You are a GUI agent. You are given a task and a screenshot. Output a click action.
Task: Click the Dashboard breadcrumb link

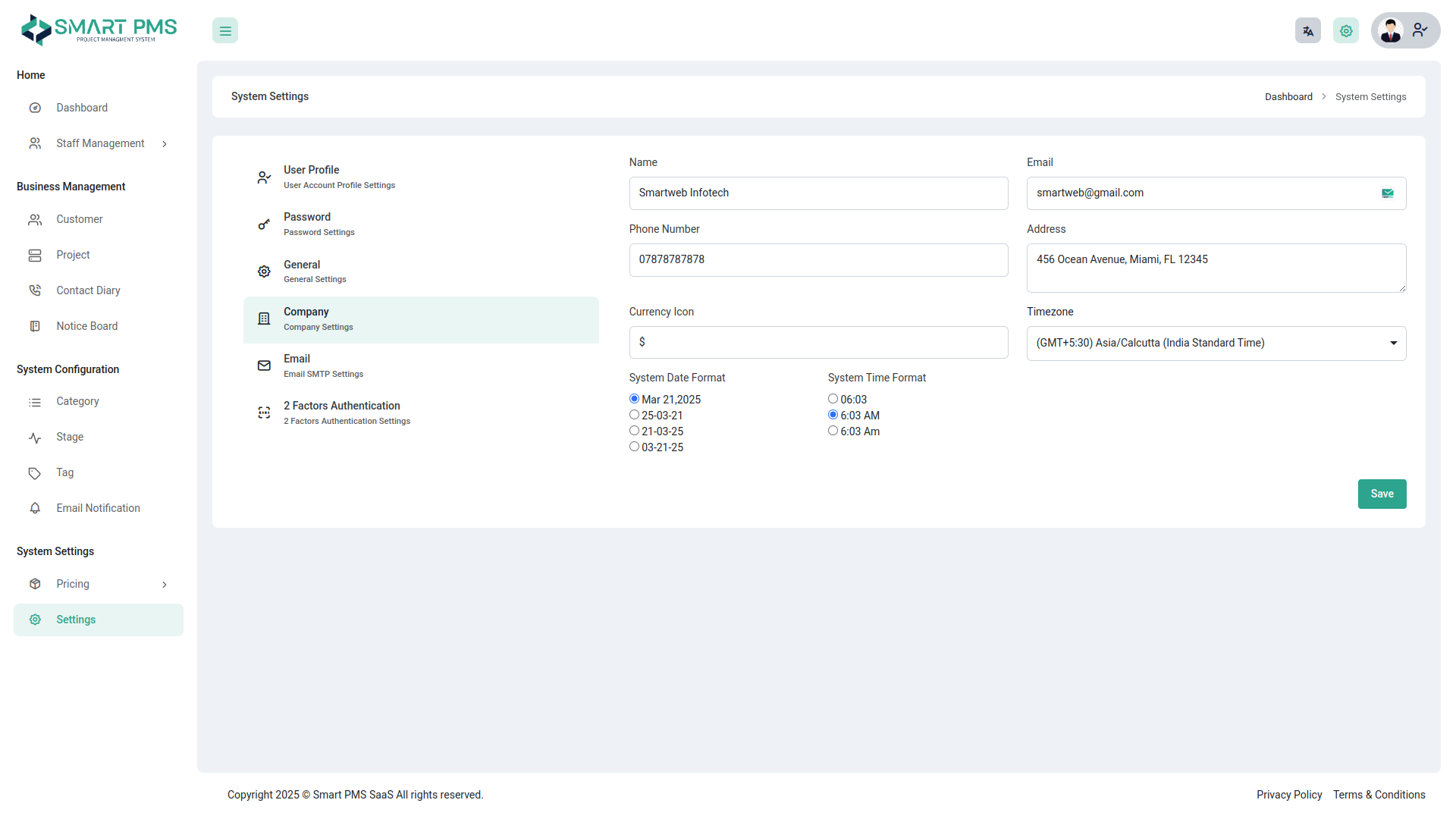click(x=1288, y=97)
